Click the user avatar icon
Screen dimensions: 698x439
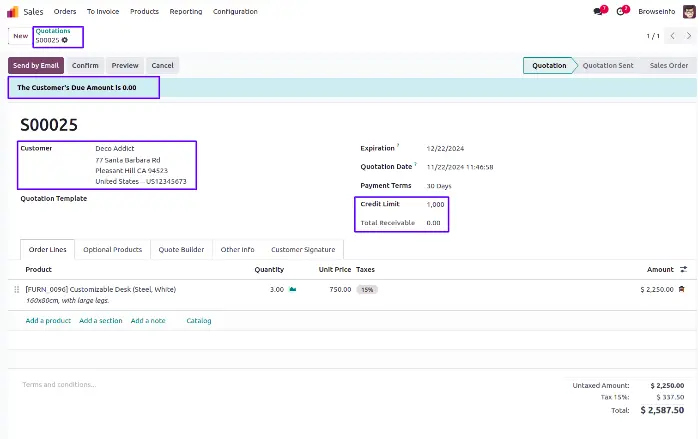(688, 11)
